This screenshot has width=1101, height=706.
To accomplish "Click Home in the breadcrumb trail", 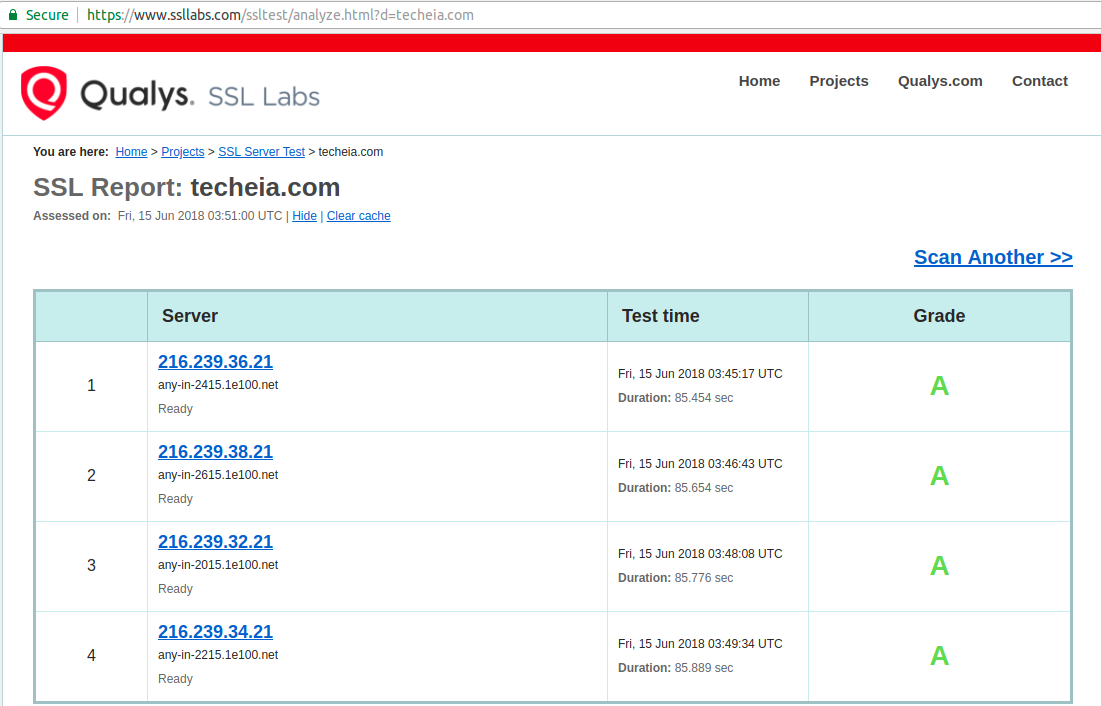I will (131, 151).
